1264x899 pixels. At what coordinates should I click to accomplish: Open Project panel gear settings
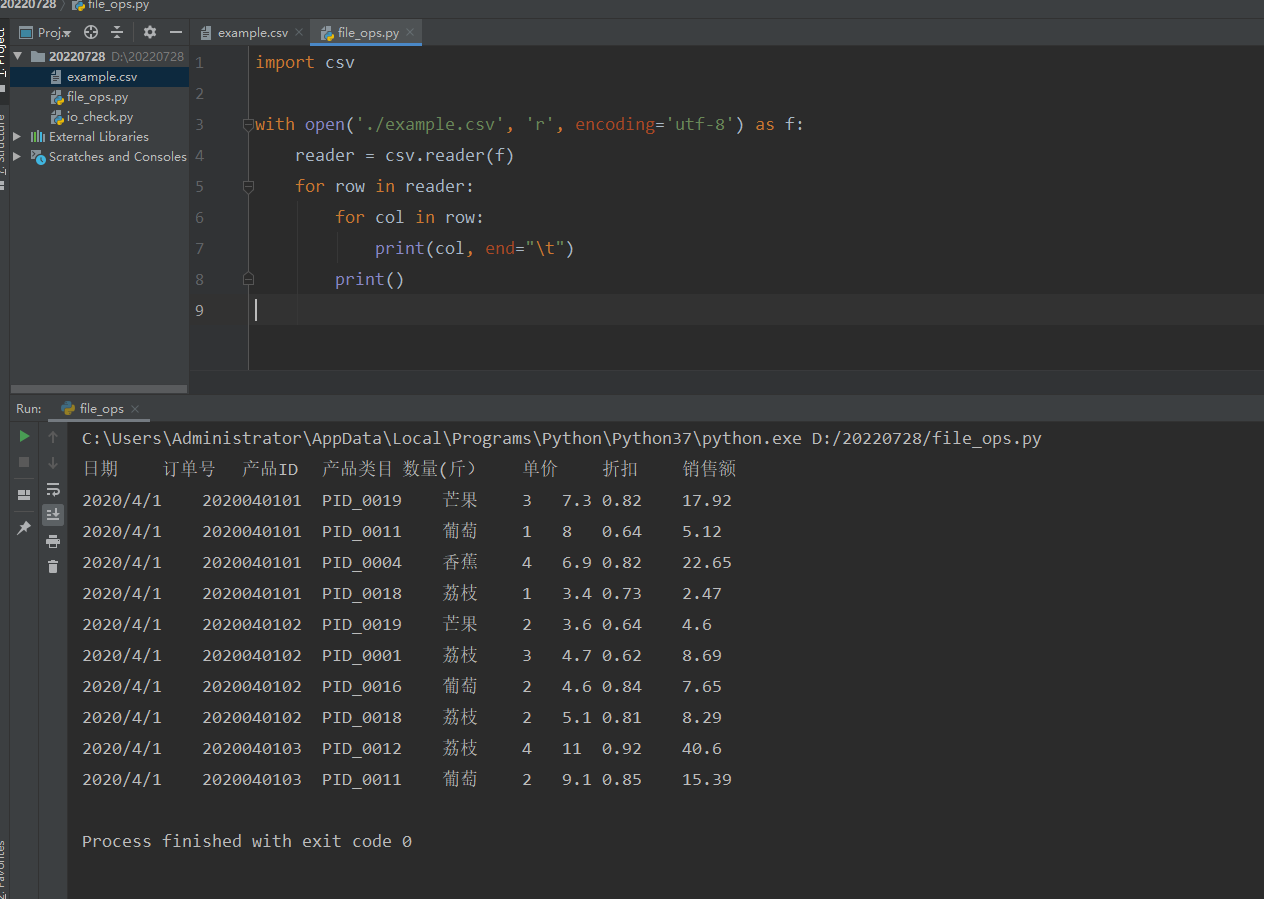tap(150, 32)
